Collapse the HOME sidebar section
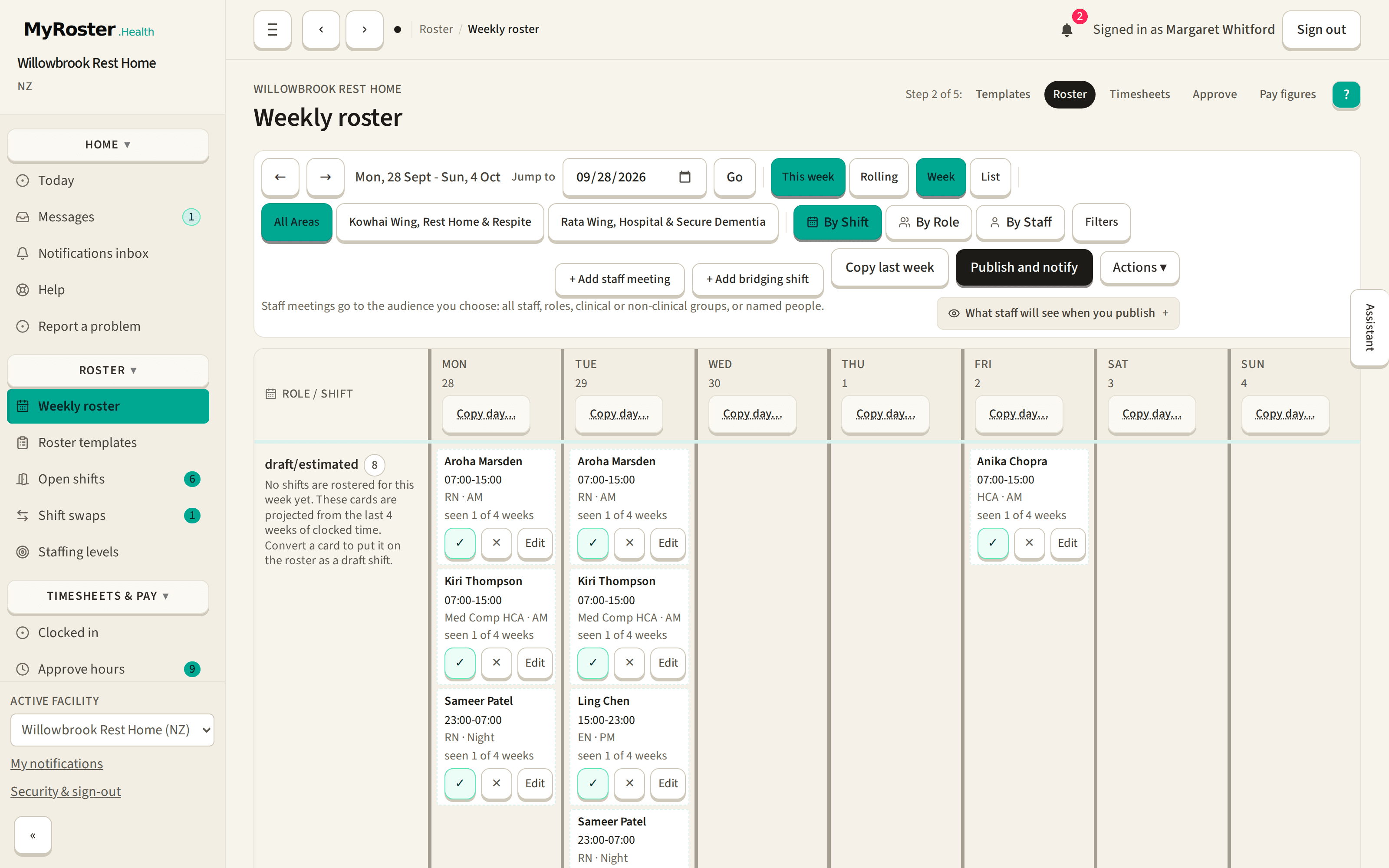 108,145
